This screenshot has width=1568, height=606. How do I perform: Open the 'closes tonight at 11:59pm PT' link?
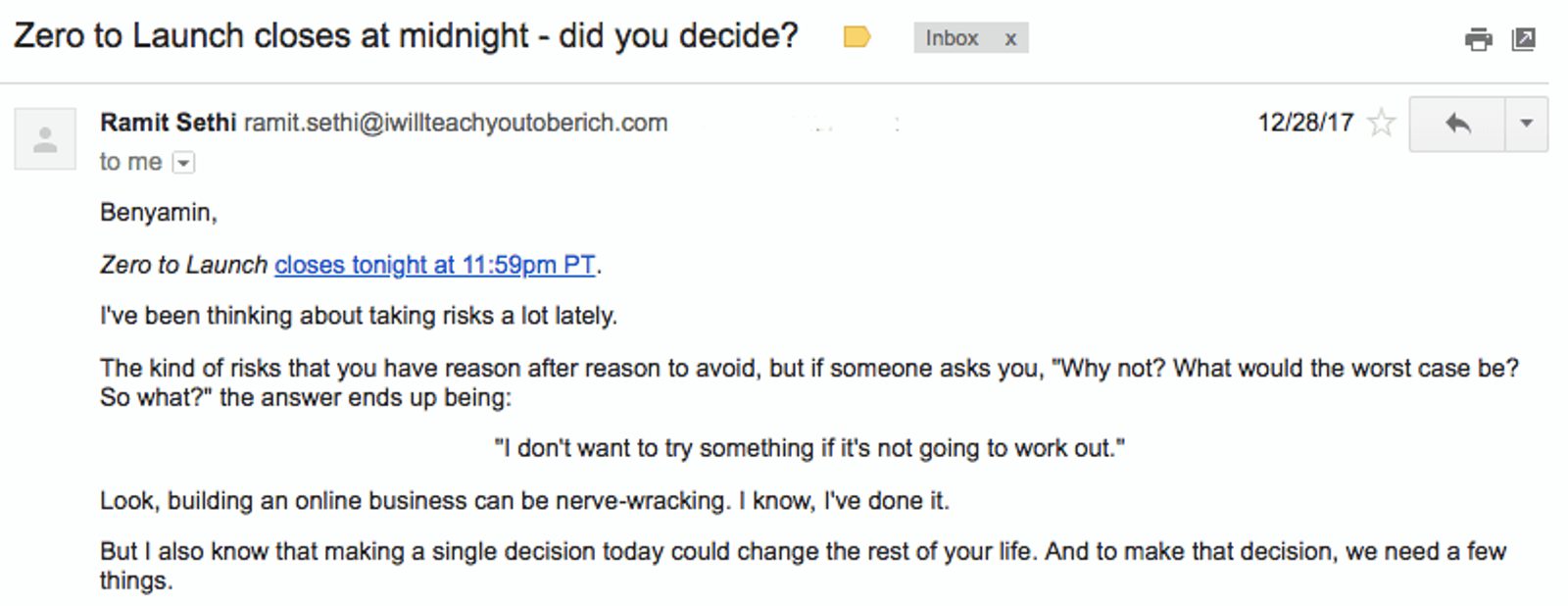[435, 265]
